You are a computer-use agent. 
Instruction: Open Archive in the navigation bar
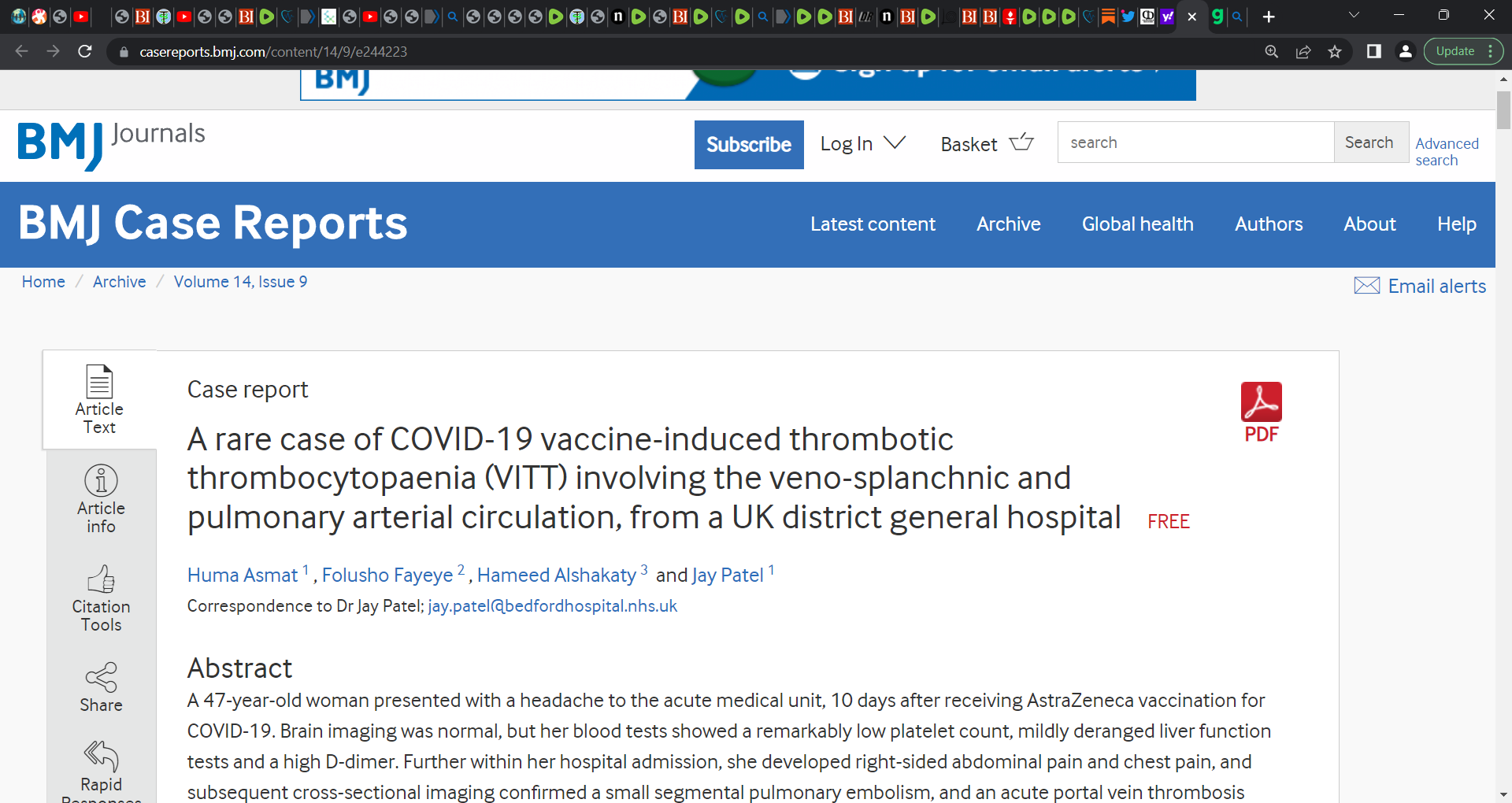[1008, 224]
